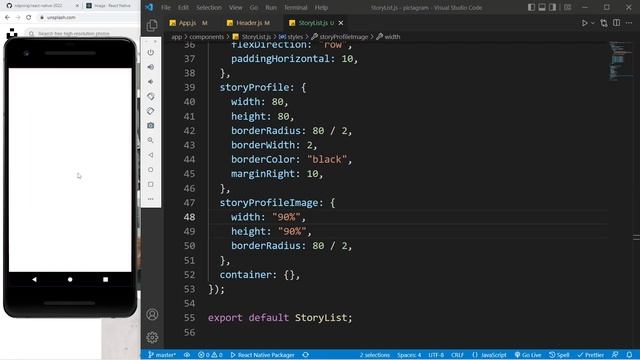The height and width of the screenshot is (360, 640).
Task: Open the Terminal menu
Action: pos(296,7)
